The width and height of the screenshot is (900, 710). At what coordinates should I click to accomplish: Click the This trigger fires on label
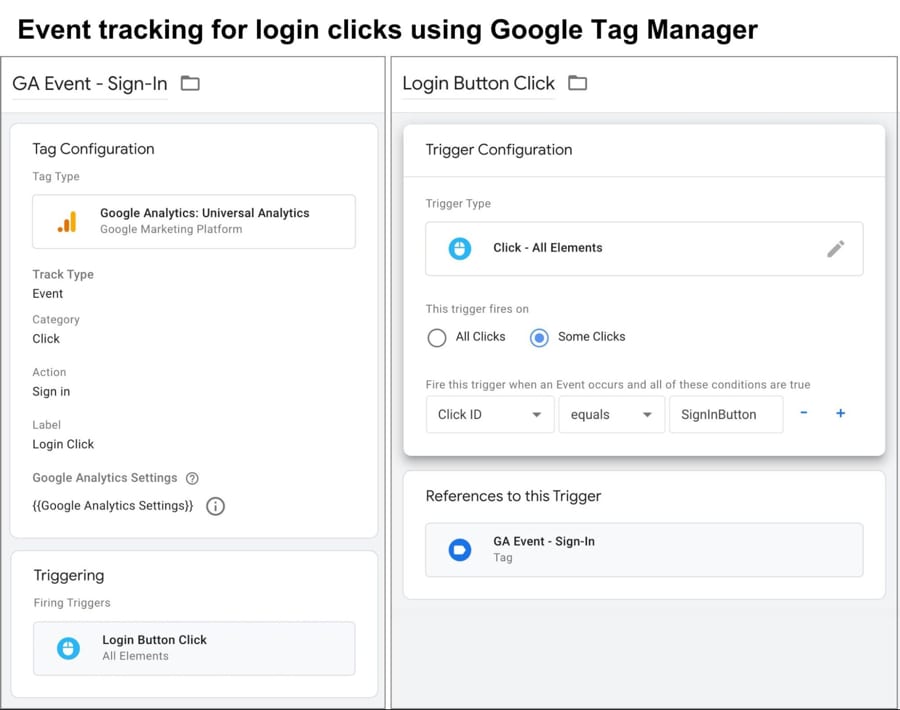click(x=477, y=309)
